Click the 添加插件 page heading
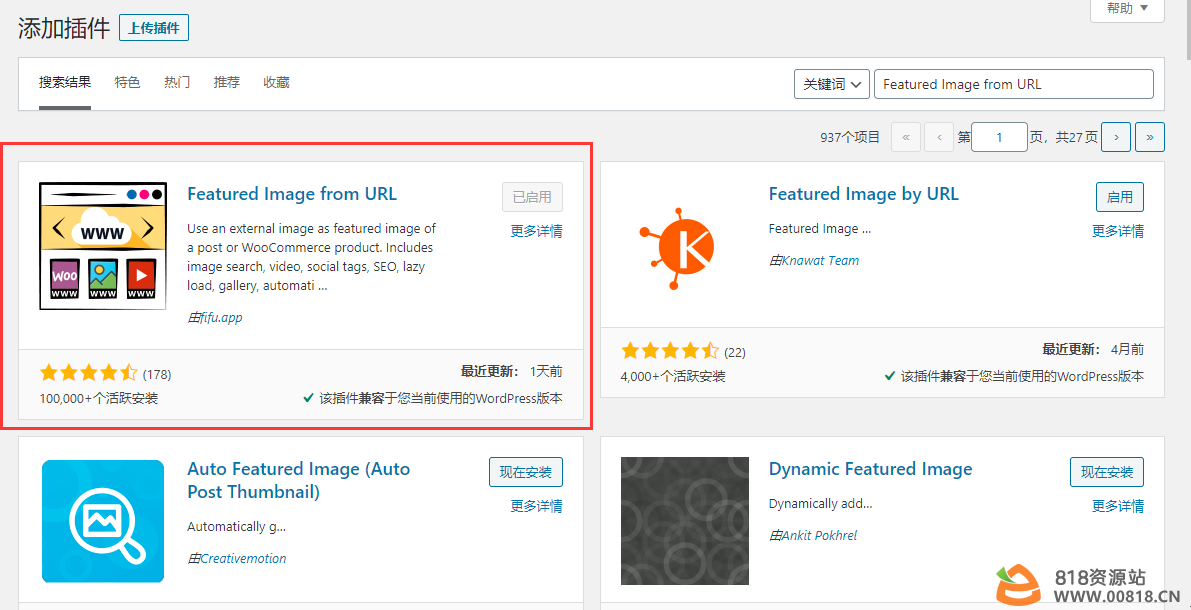The width and height of the screenshot is (1191, 610). click(x=64, y=29)
